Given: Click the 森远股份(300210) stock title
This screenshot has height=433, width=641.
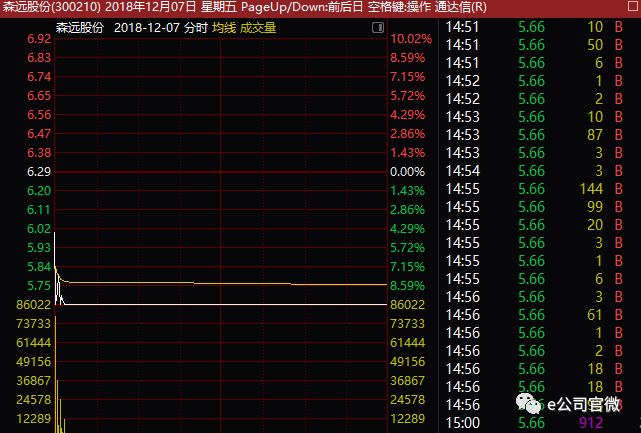Looking at the screenshot, I should pos(50,8).
